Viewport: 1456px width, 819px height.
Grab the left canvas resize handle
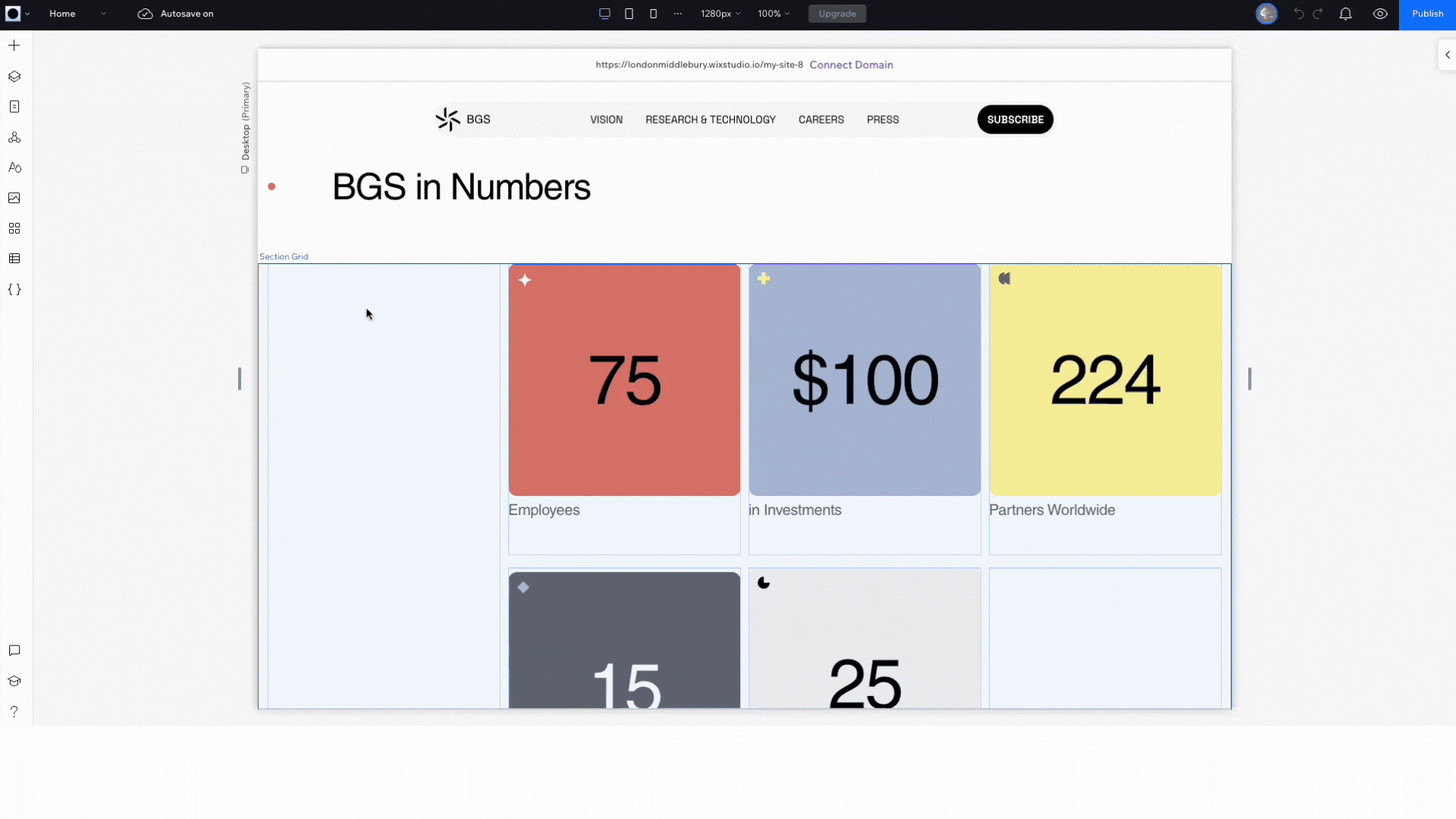[x=240, y=378]
